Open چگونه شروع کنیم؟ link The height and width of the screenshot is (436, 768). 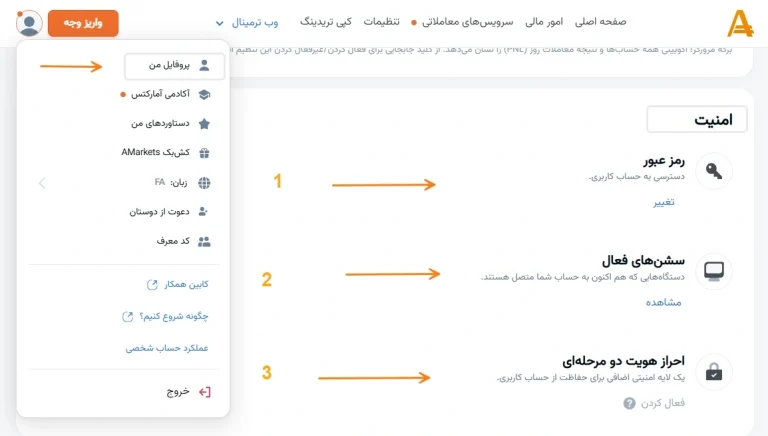[174, 316]
